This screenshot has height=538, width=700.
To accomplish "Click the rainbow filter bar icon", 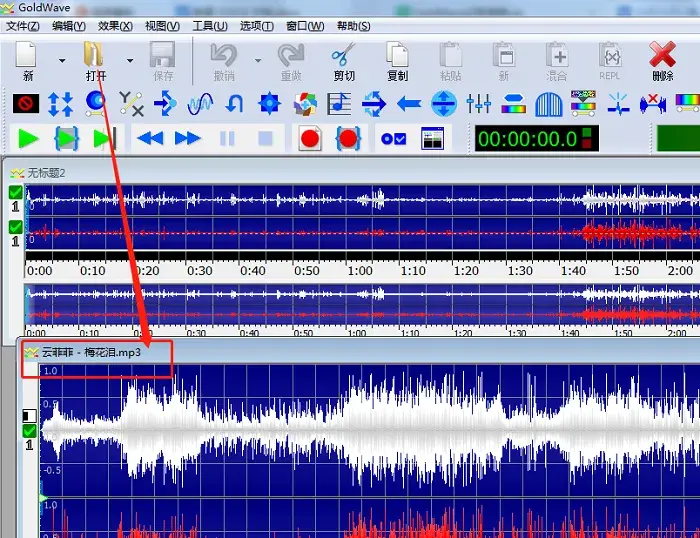I will pos(513,104).
